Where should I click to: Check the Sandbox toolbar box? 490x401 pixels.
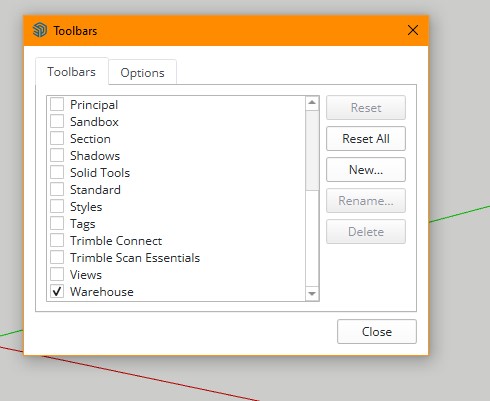point(57,121)
